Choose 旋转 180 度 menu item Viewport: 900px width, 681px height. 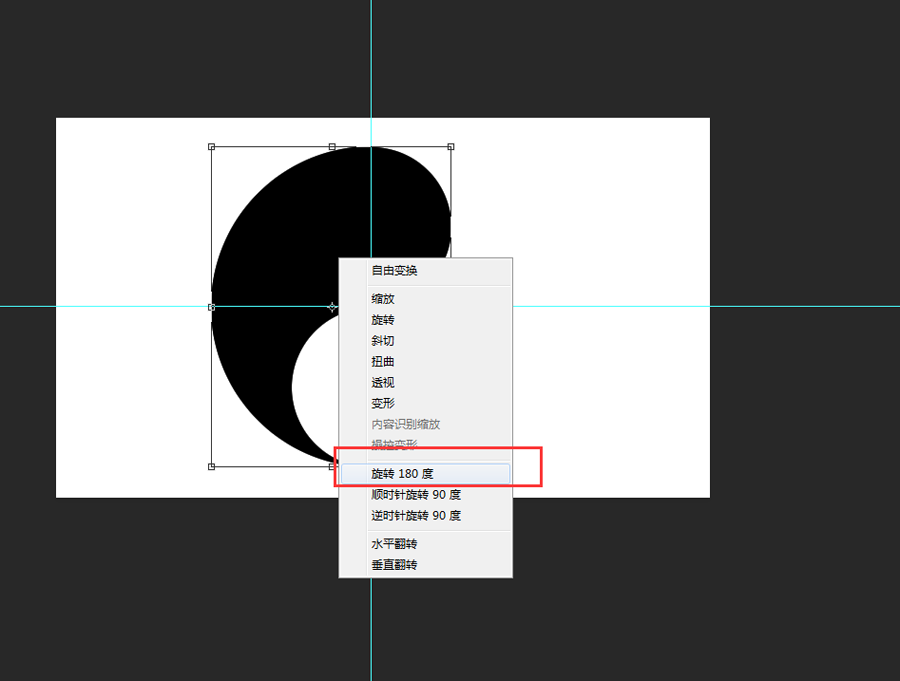(425, 474)
